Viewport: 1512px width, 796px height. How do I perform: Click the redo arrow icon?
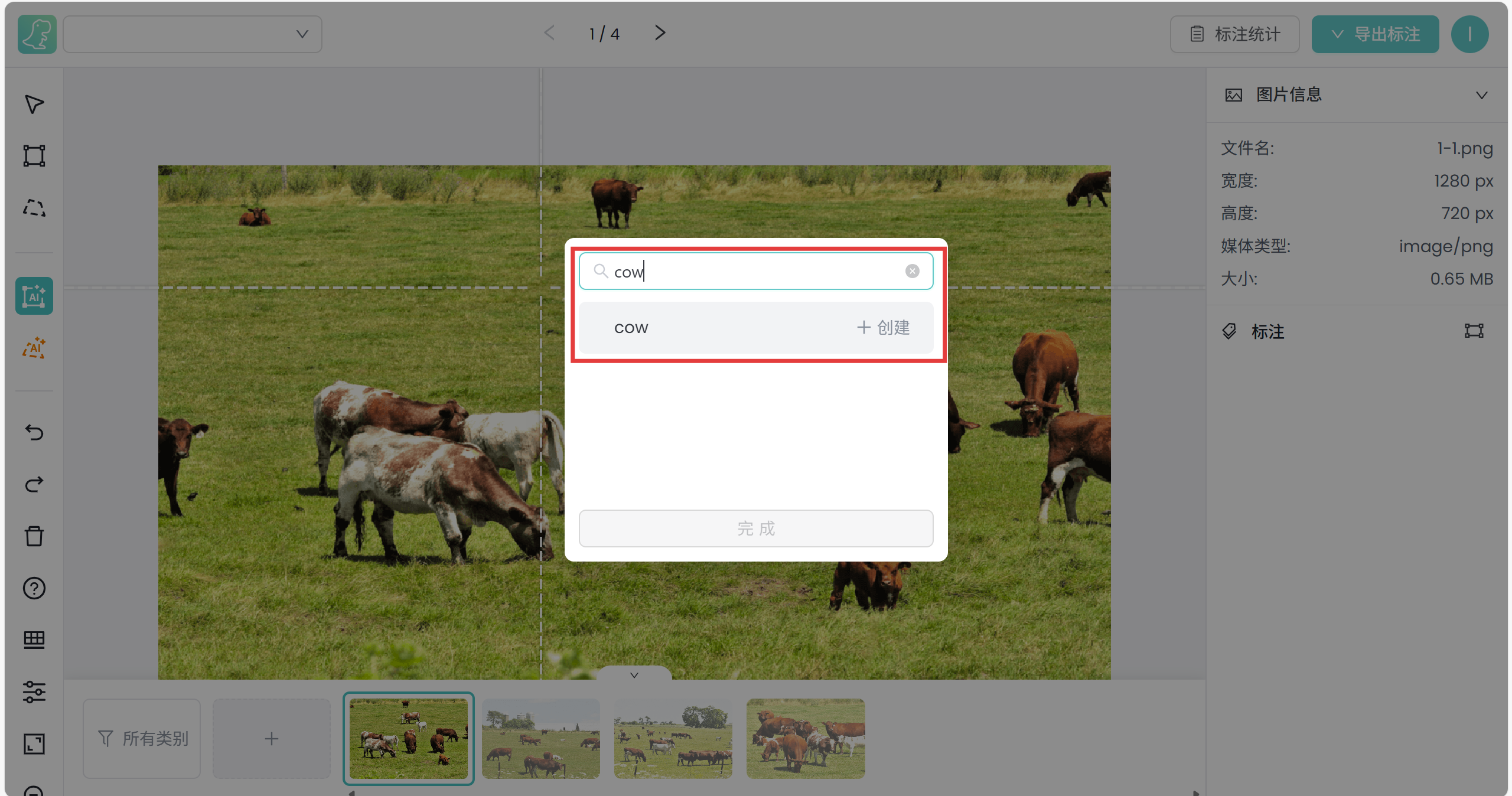point(34,485)
